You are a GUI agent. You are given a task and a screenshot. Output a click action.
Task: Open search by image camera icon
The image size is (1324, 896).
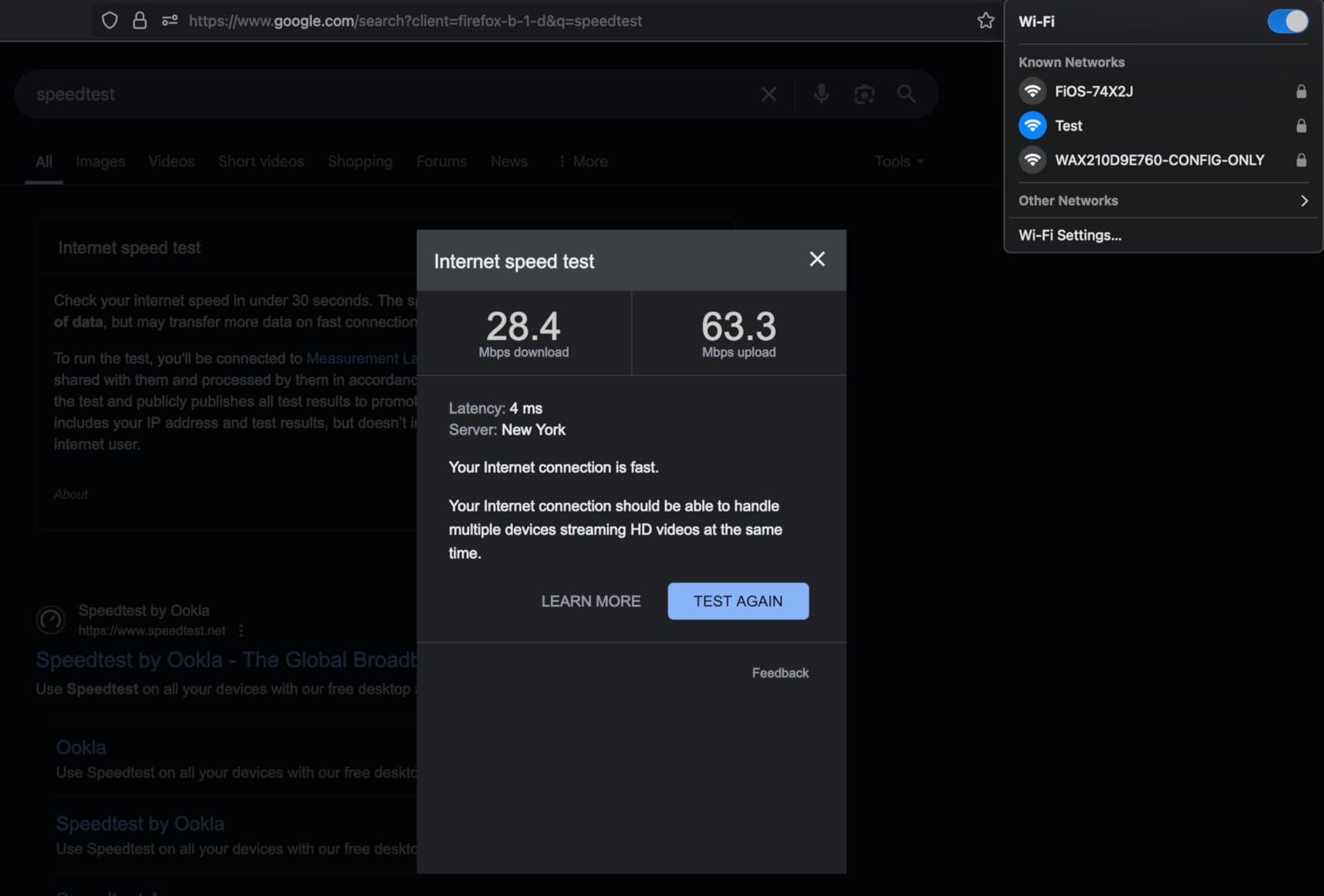coord(864,94)
